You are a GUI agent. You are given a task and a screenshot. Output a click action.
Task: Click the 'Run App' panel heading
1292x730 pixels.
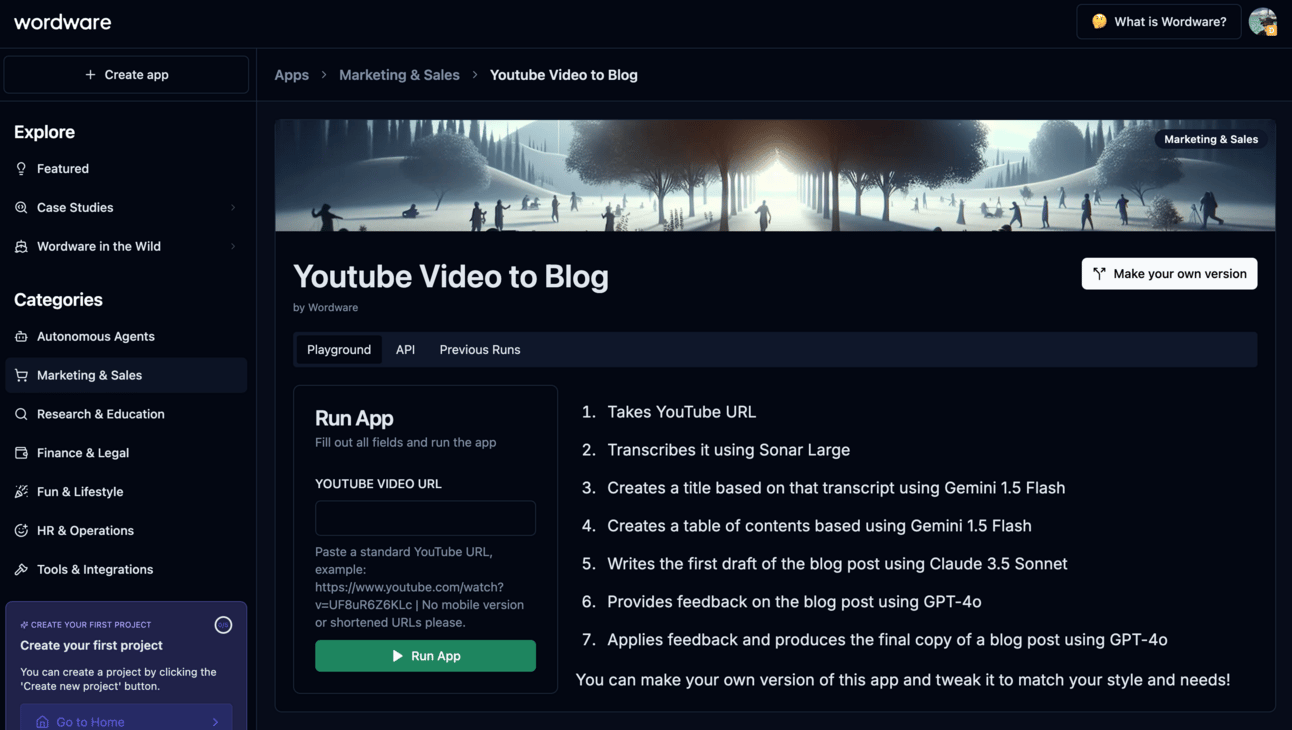354,418
